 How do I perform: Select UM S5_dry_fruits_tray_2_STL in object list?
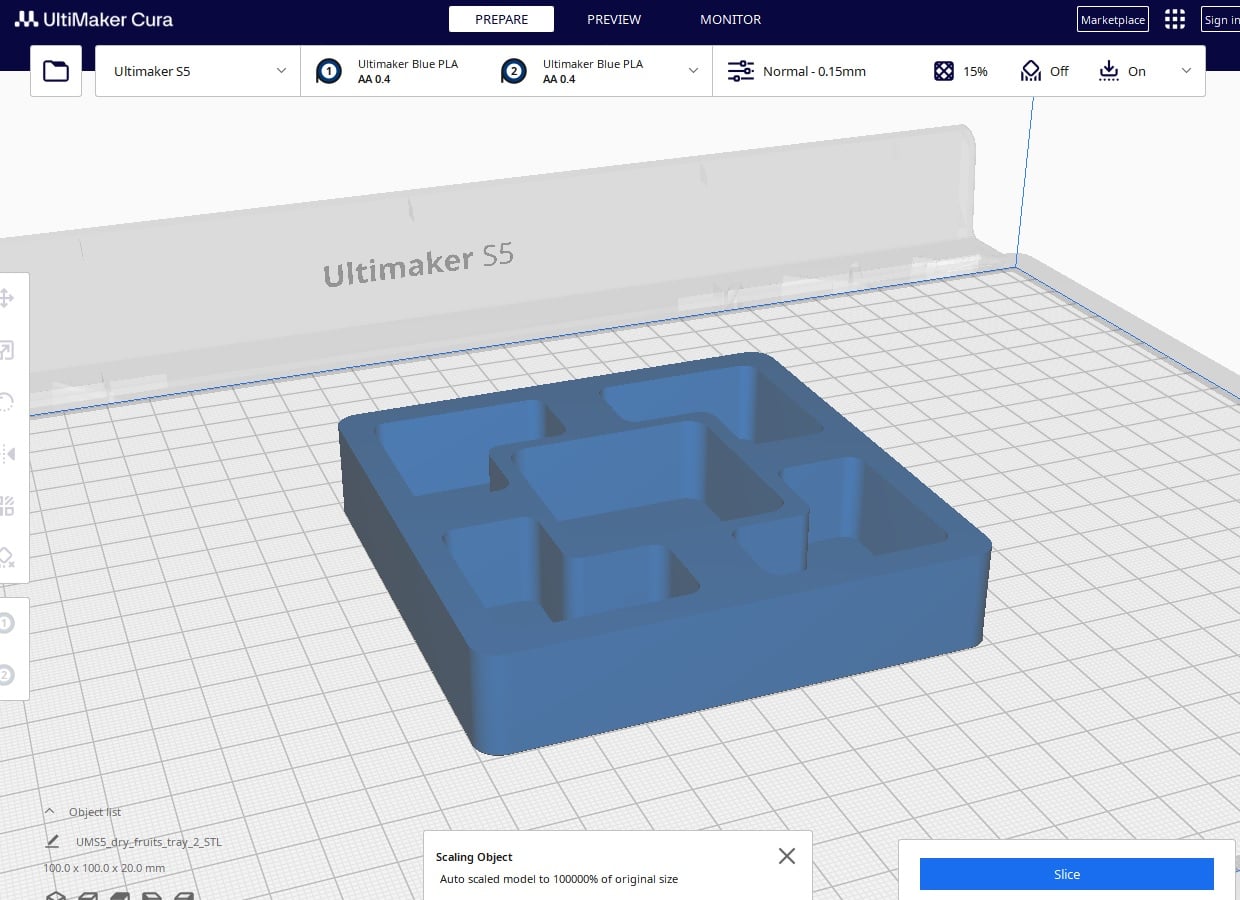point(149,842)
